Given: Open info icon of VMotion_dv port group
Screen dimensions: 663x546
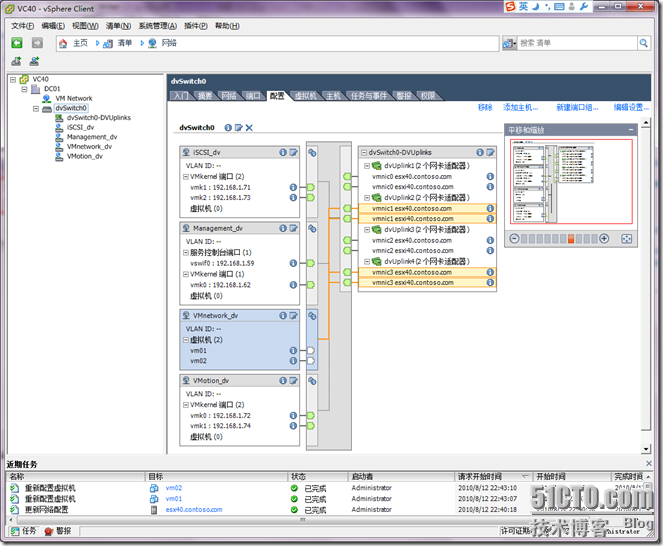Looking at the screenshot, I should coord(283,381).
